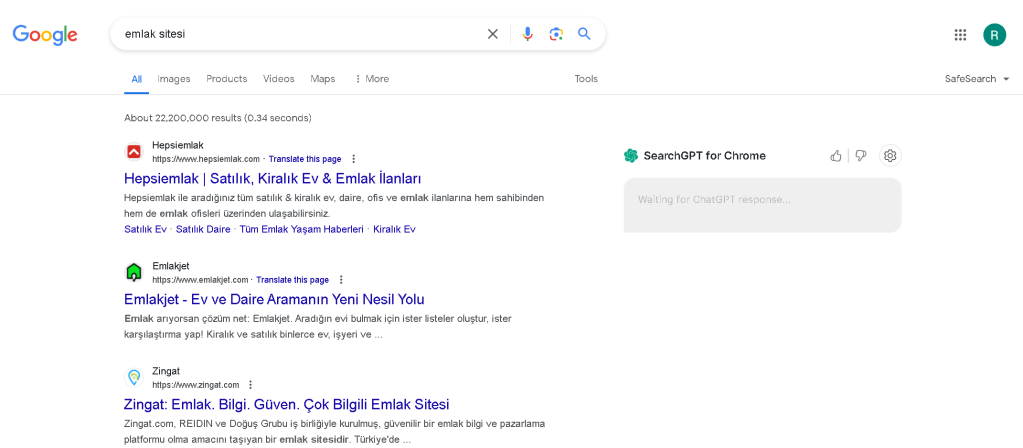Click the Emlakjet site name label
The height and width of the screenshot is (448, 1023).
tap(171, 266)
